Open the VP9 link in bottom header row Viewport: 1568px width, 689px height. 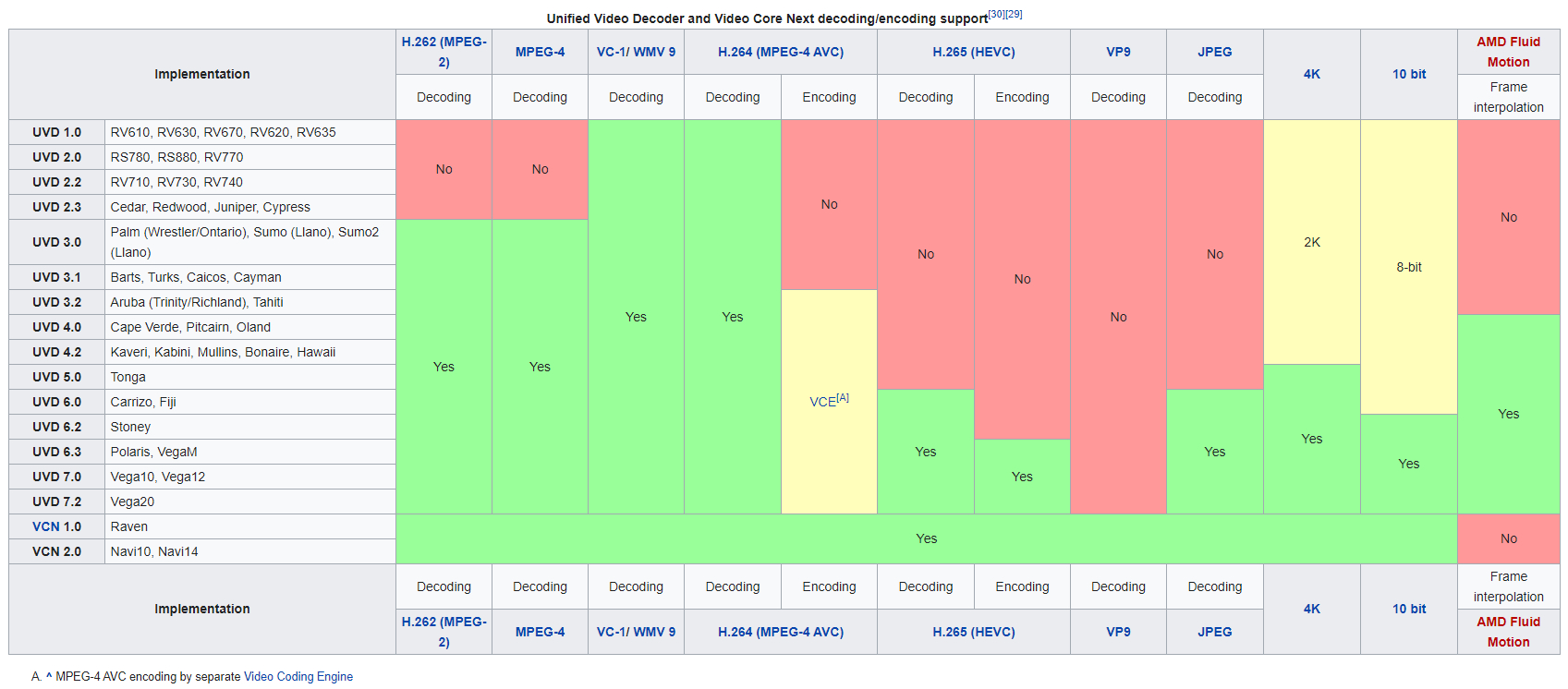[1118, 632]
